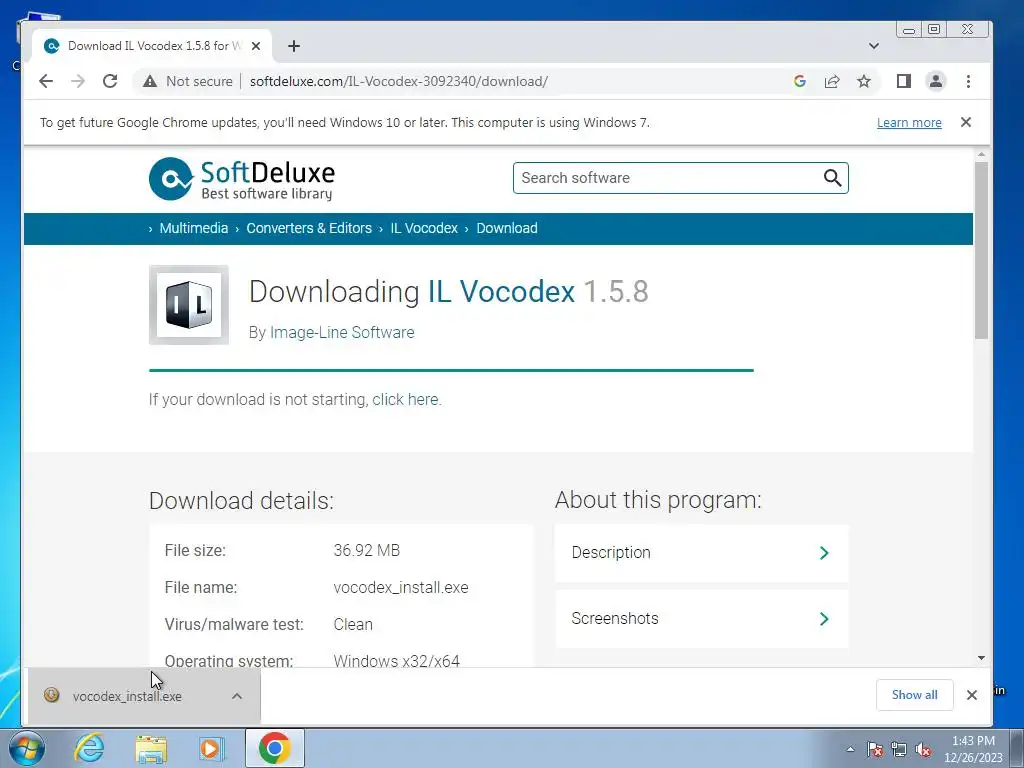Viewport: 1024px width, 768px height.
Task: Select the Windows x32/x64 value
Action: pos(396,660)
